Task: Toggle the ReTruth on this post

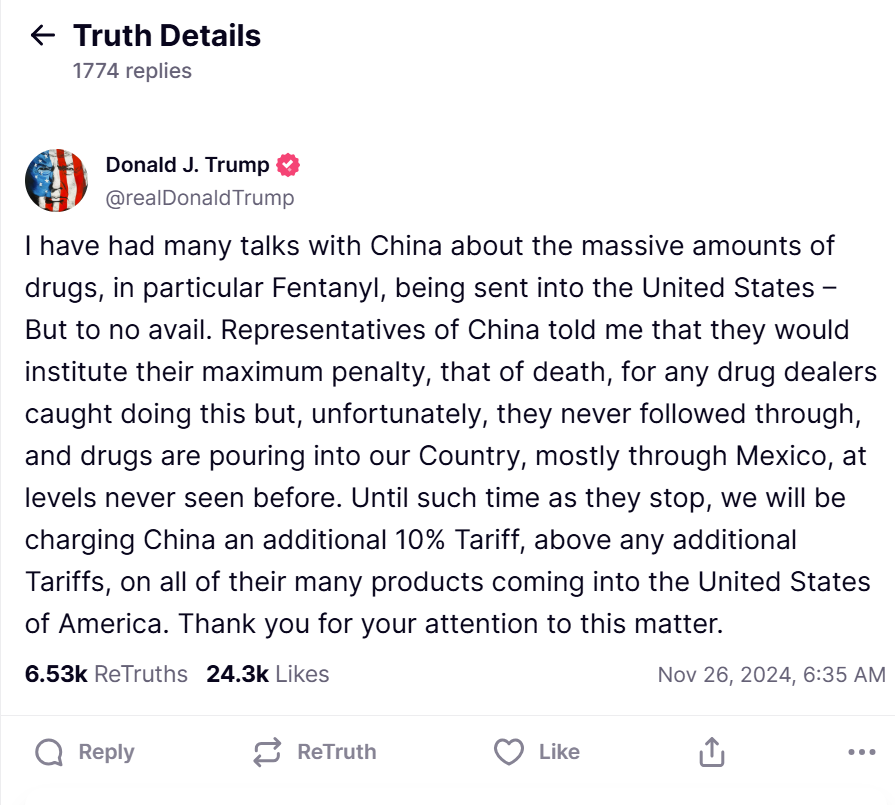Action: (314, 751)
